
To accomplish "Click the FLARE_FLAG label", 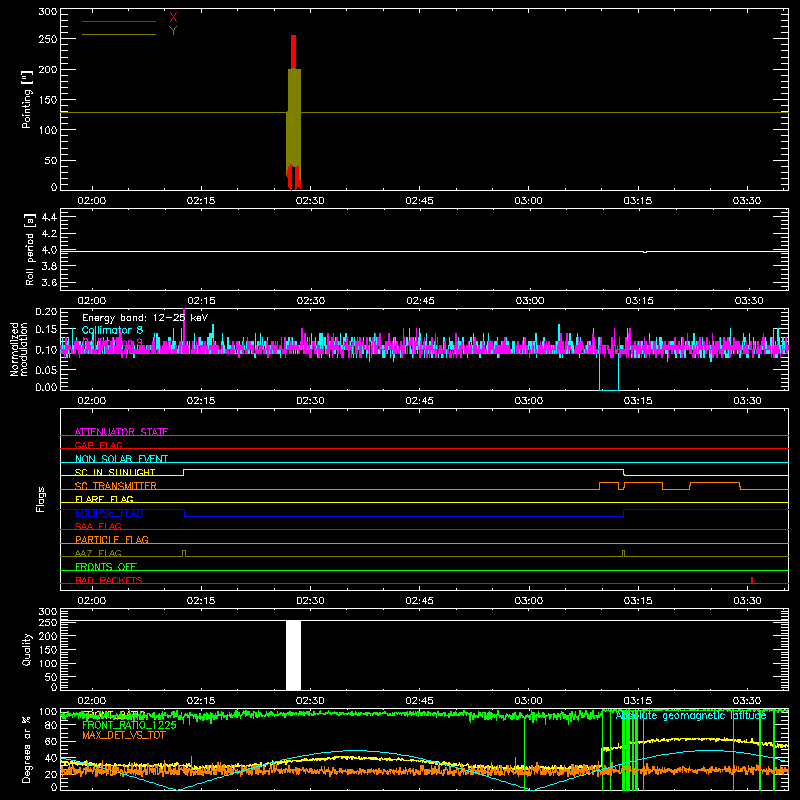I will pos(104,499).
